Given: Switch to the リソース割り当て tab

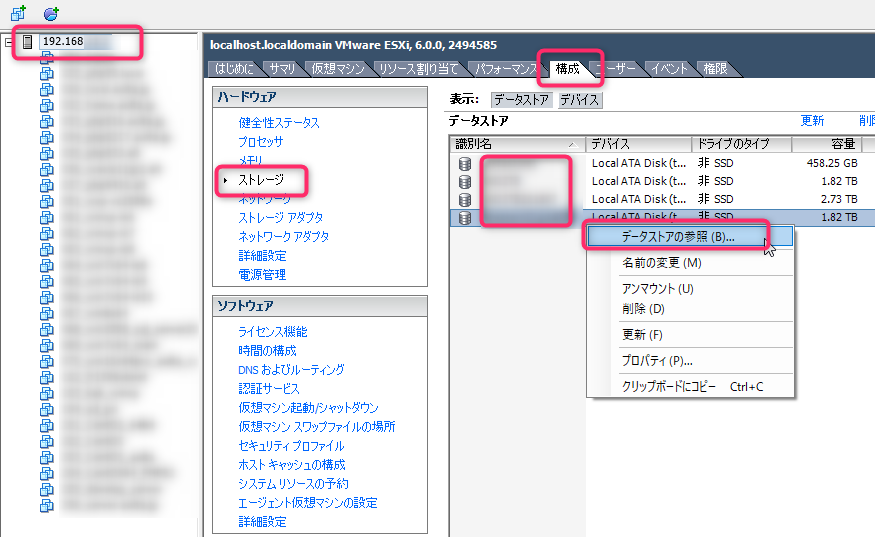Looking at the screenshot, I should point(419,69).
